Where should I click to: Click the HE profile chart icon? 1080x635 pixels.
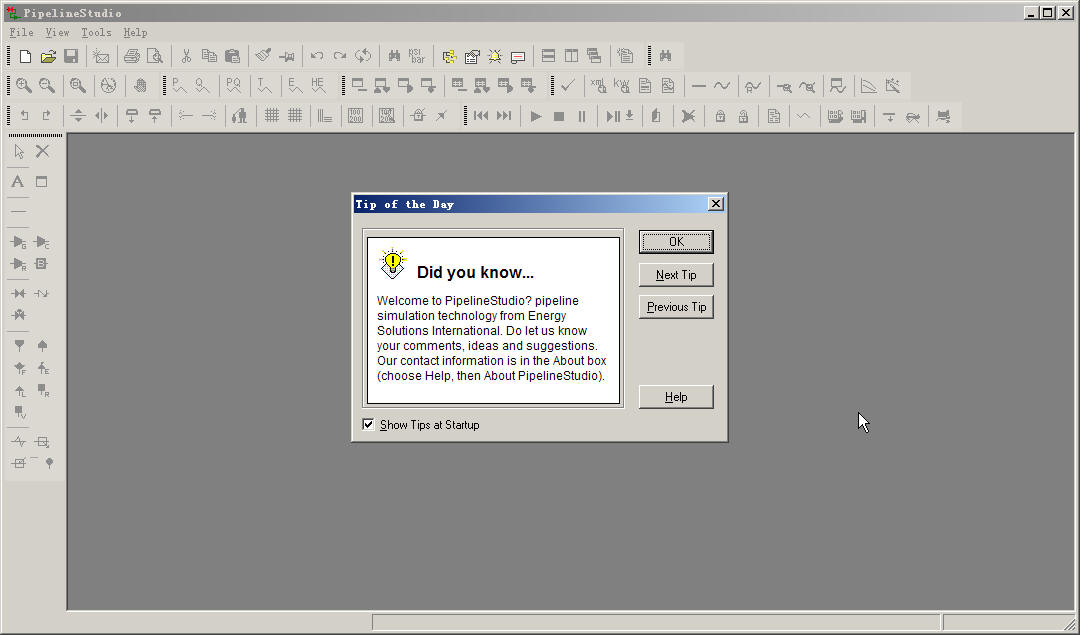coord(318,85)
